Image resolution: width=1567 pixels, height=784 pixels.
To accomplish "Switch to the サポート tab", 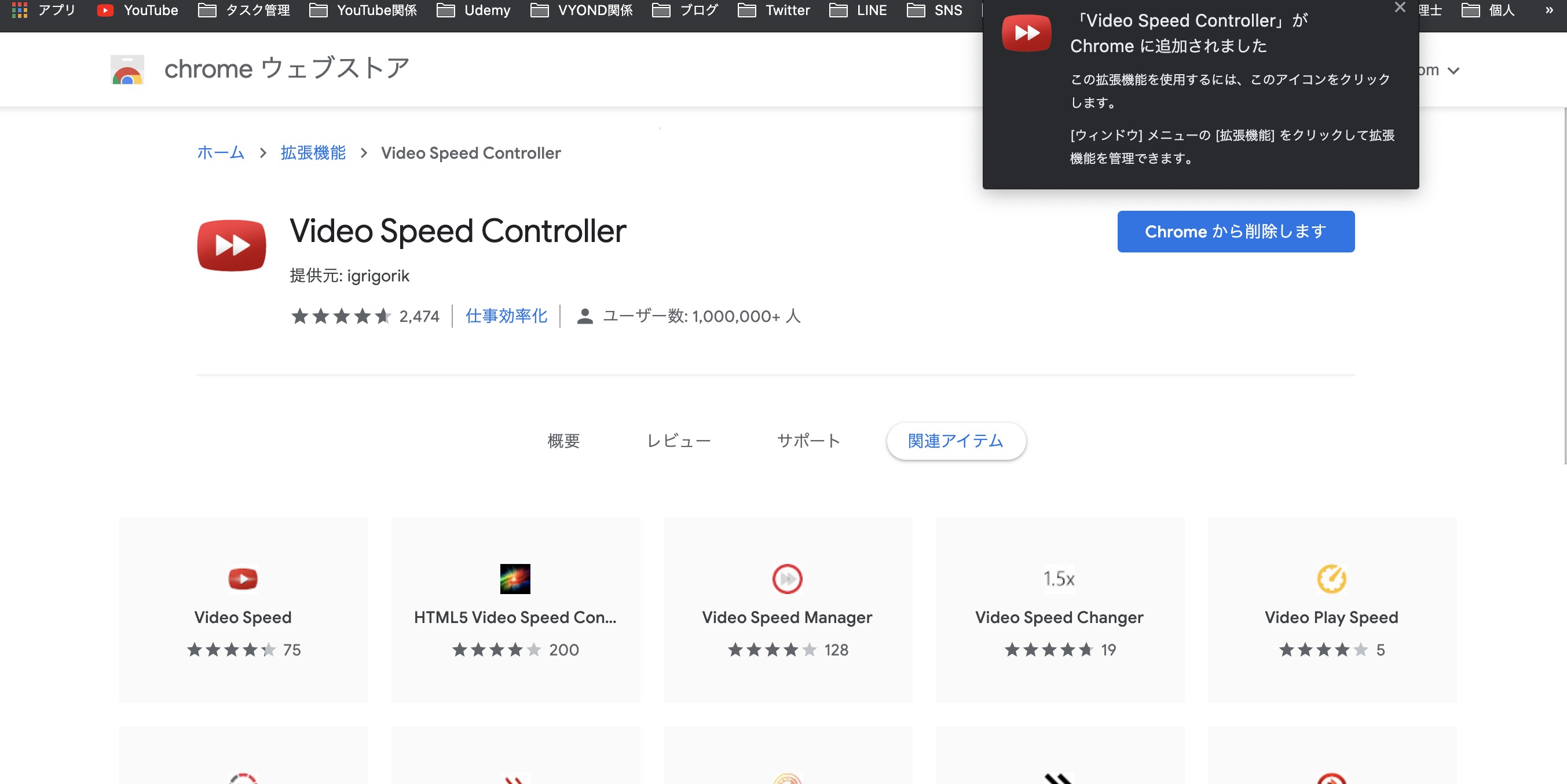I will (x=808, y=441).
